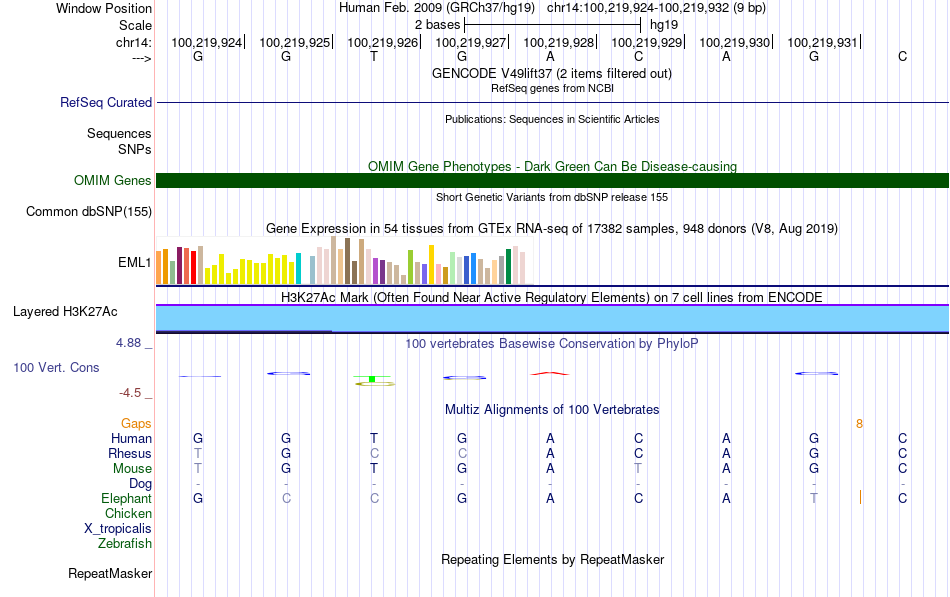The image size is (950, 597).
Task: Click the Common dbSNP(155) track label
Action: pos(88,212)
